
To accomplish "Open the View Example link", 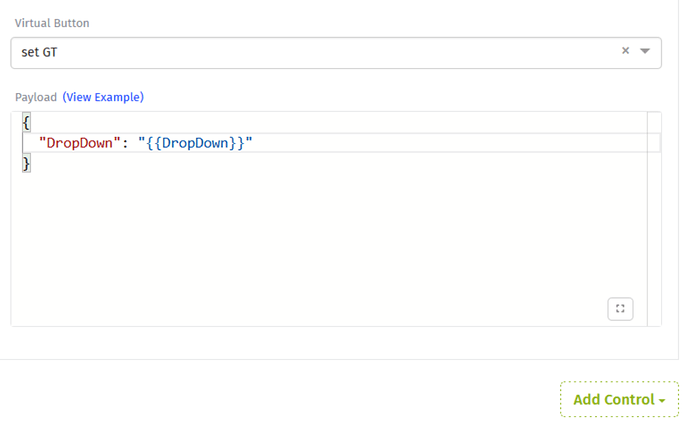I will pos(103,97).
